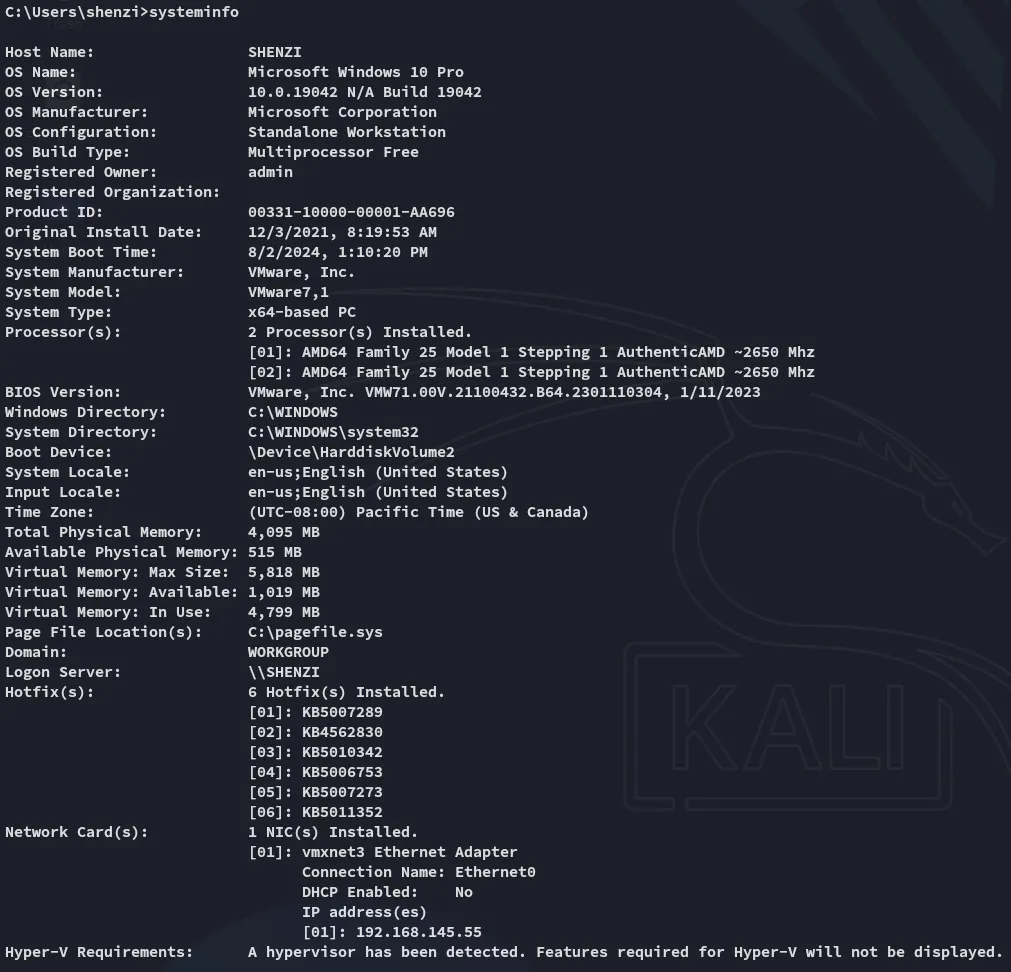Click system type 'x64-based PC'
The width and height of the screenshot is (1011, 972).
point(302,312)
